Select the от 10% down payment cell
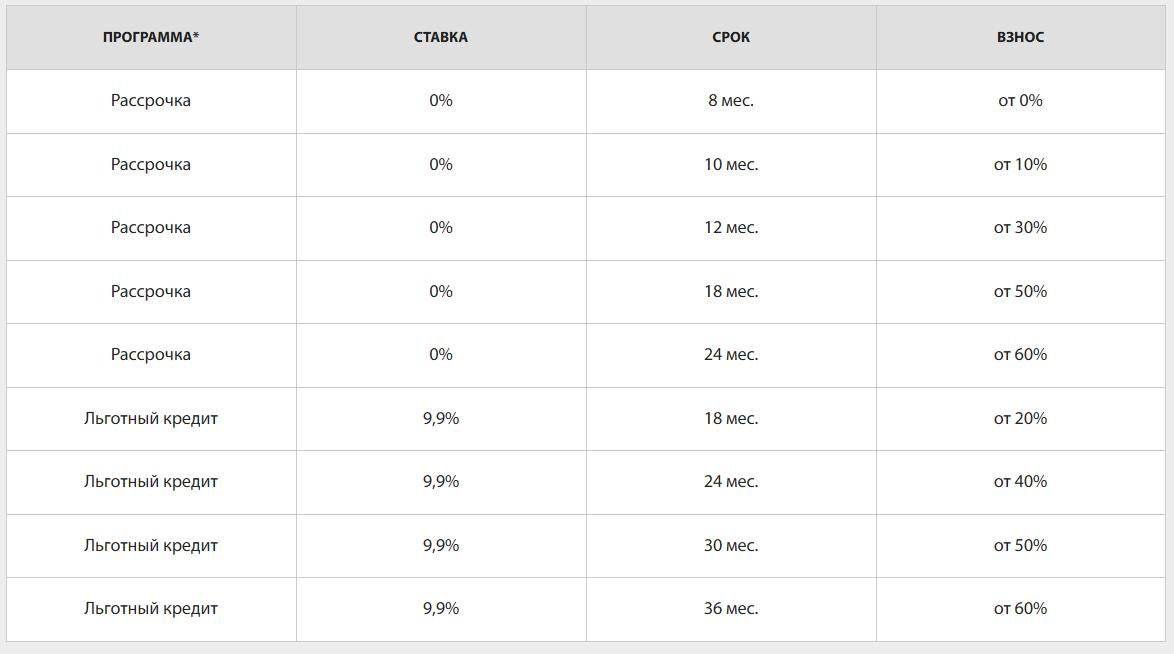 point(1020,164)
